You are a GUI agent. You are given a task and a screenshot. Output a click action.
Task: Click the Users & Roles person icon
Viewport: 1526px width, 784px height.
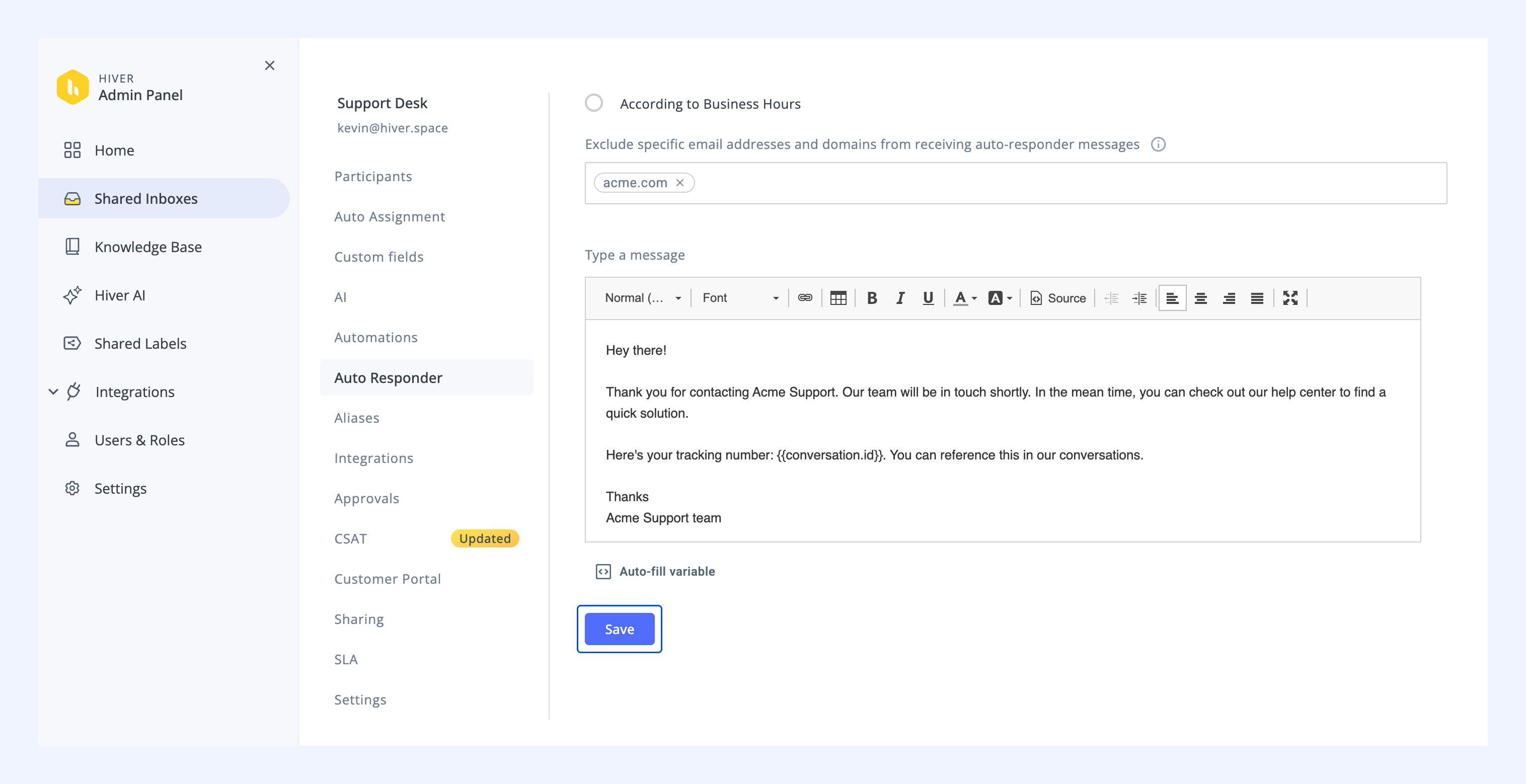coord(72,440)
